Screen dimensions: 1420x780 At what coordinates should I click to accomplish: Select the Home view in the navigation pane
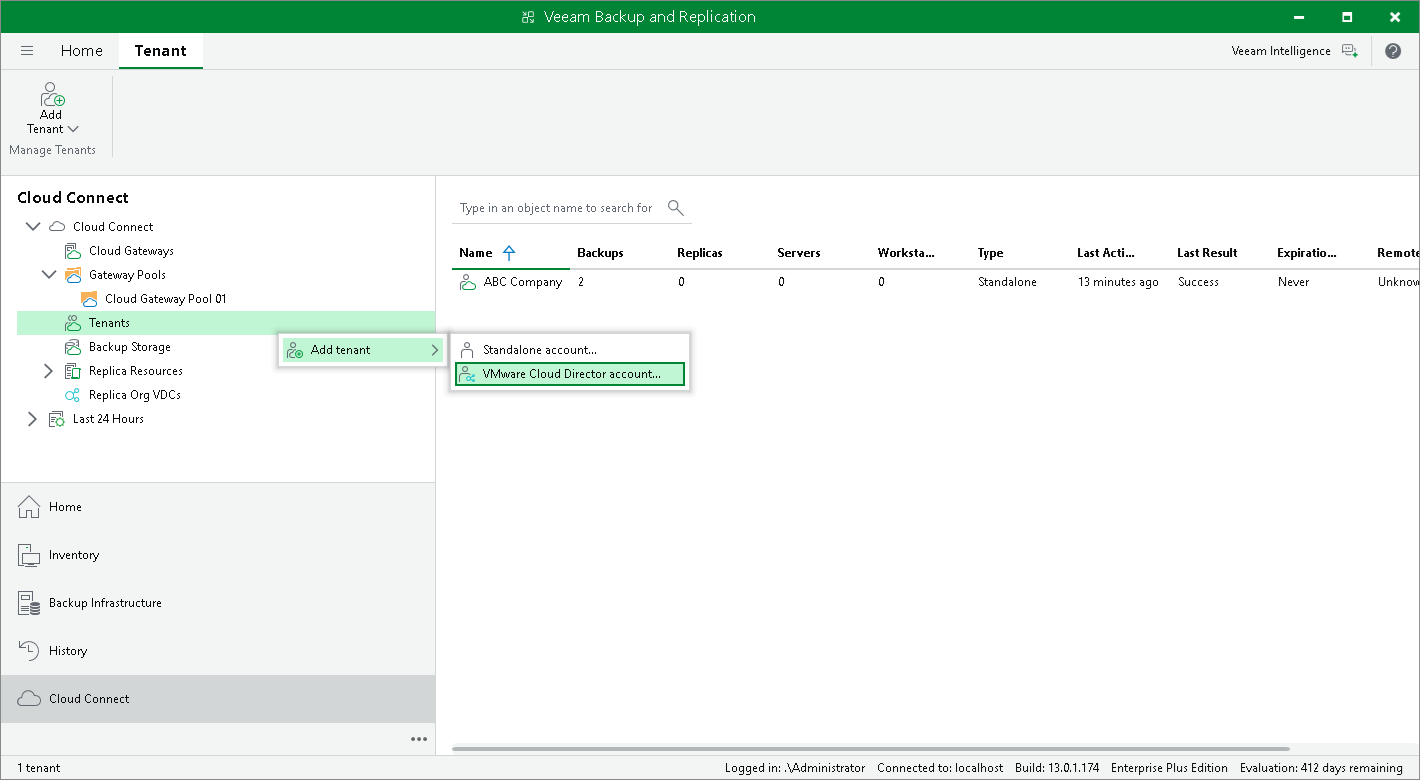click(x=63, y=507)
